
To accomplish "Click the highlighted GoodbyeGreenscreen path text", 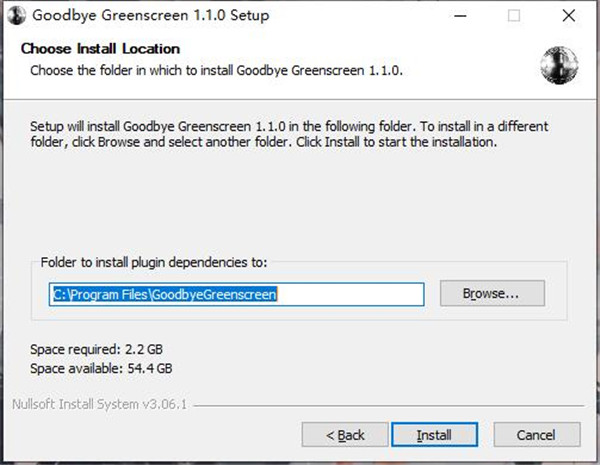I will pos(165,294).
